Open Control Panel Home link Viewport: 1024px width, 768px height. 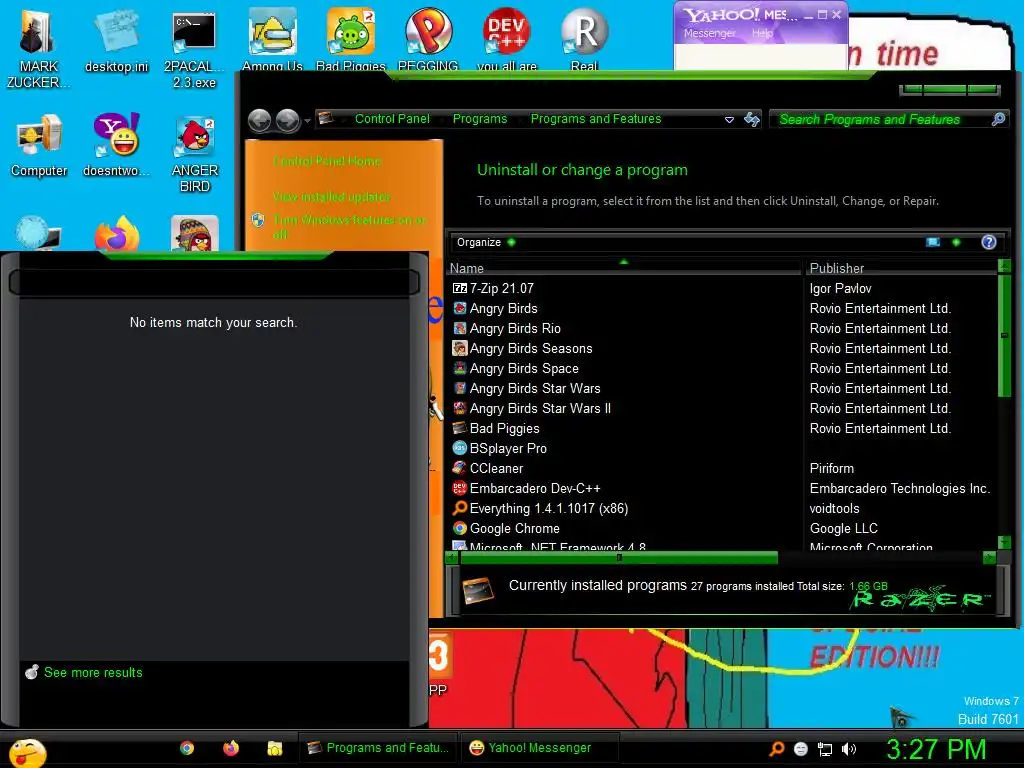pyautogui.click(x=327, y=161)
